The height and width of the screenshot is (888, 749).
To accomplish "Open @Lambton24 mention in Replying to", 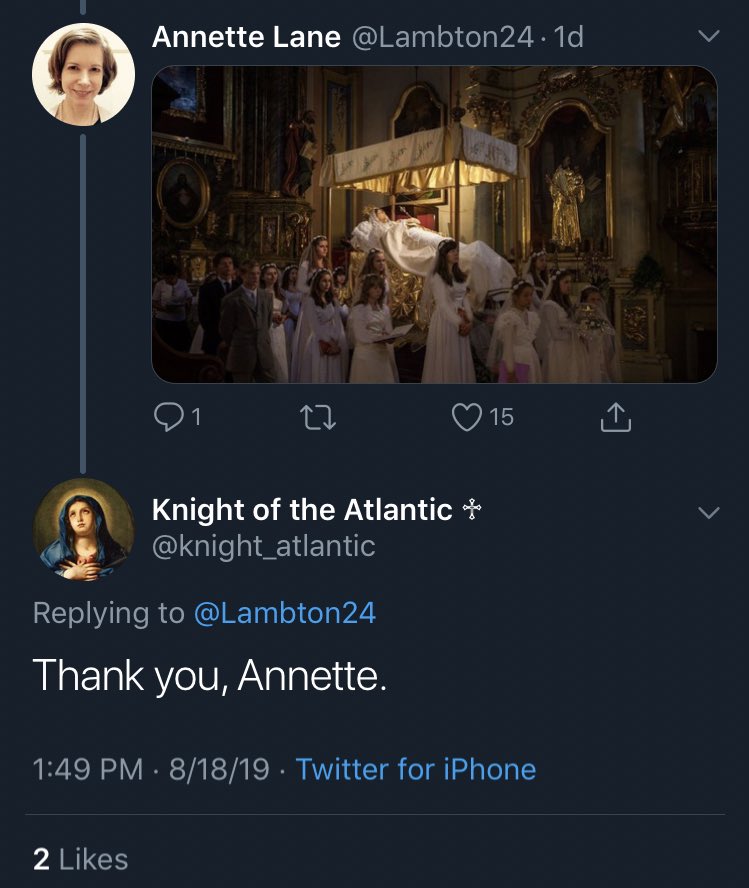I will point(284,613).
